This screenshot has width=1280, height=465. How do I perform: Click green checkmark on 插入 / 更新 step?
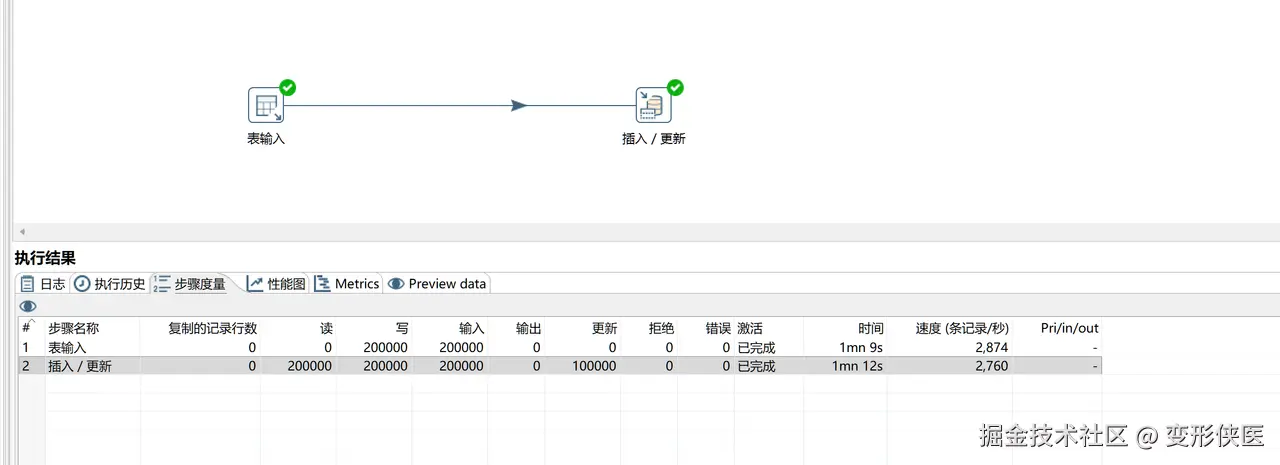(675, 88)
